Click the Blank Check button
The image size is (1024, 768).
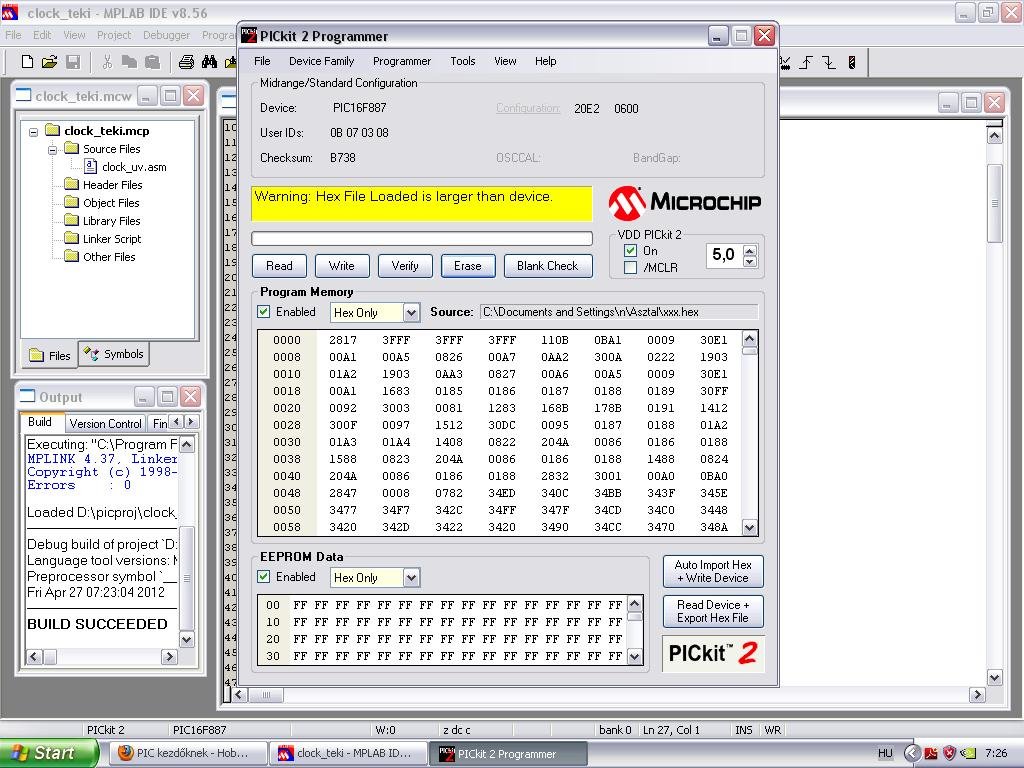coord(547,266)
